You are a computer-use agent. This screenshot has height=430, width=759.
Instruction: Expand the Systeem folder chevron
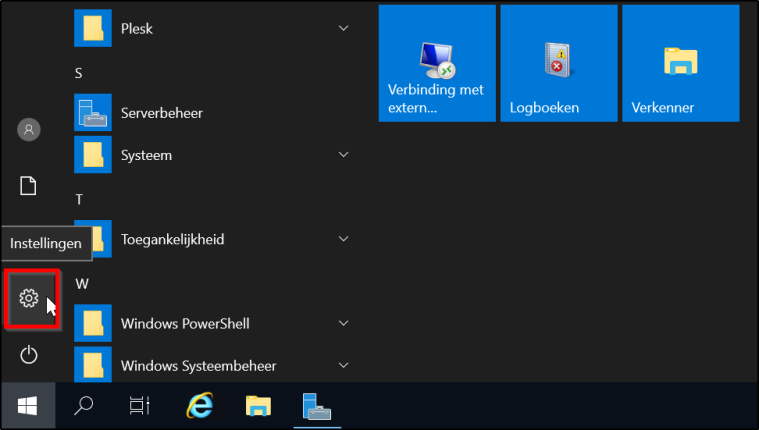pyautogui.click(x=343, y=155)
